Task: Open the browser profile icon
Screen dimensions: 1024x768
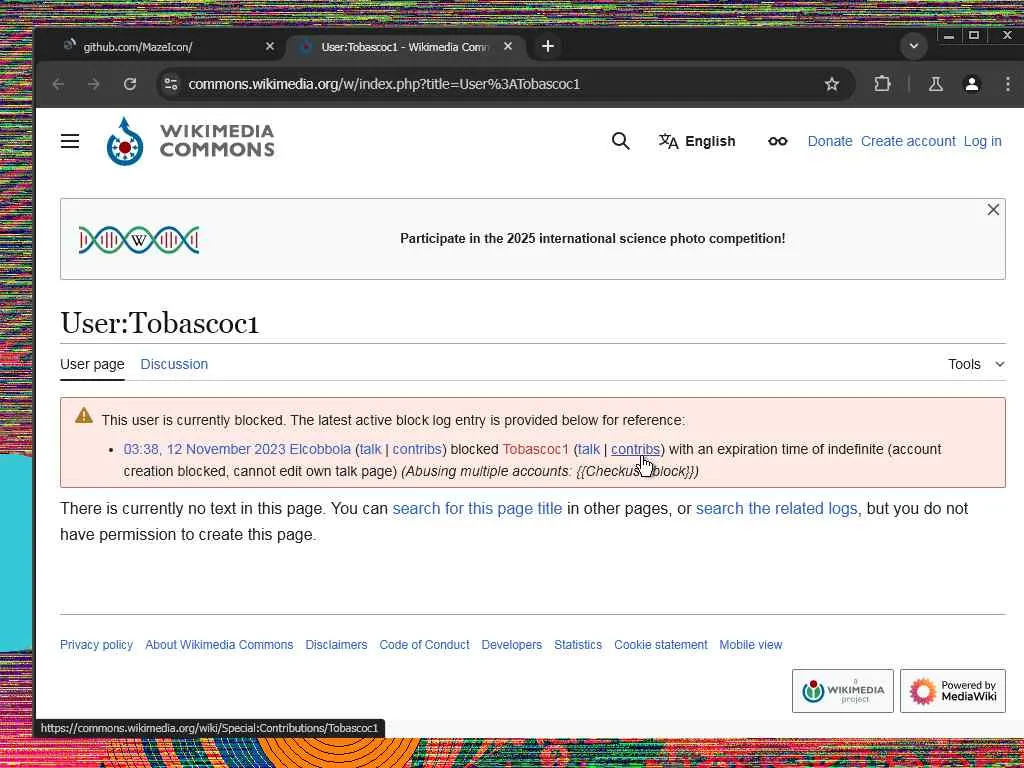Action: point(972,84)
